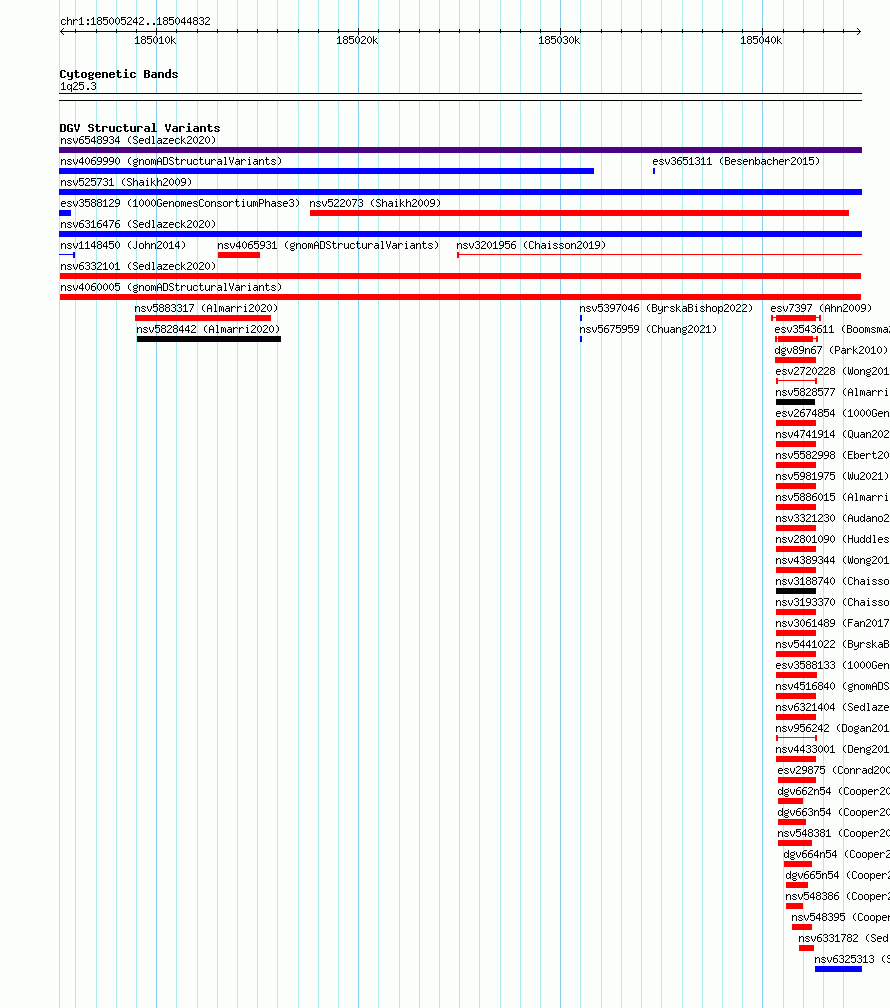The height and width of the screenshot is (1008, 890).
Task: Click the 185030k ruler tick label
Action: click(559, 40)
